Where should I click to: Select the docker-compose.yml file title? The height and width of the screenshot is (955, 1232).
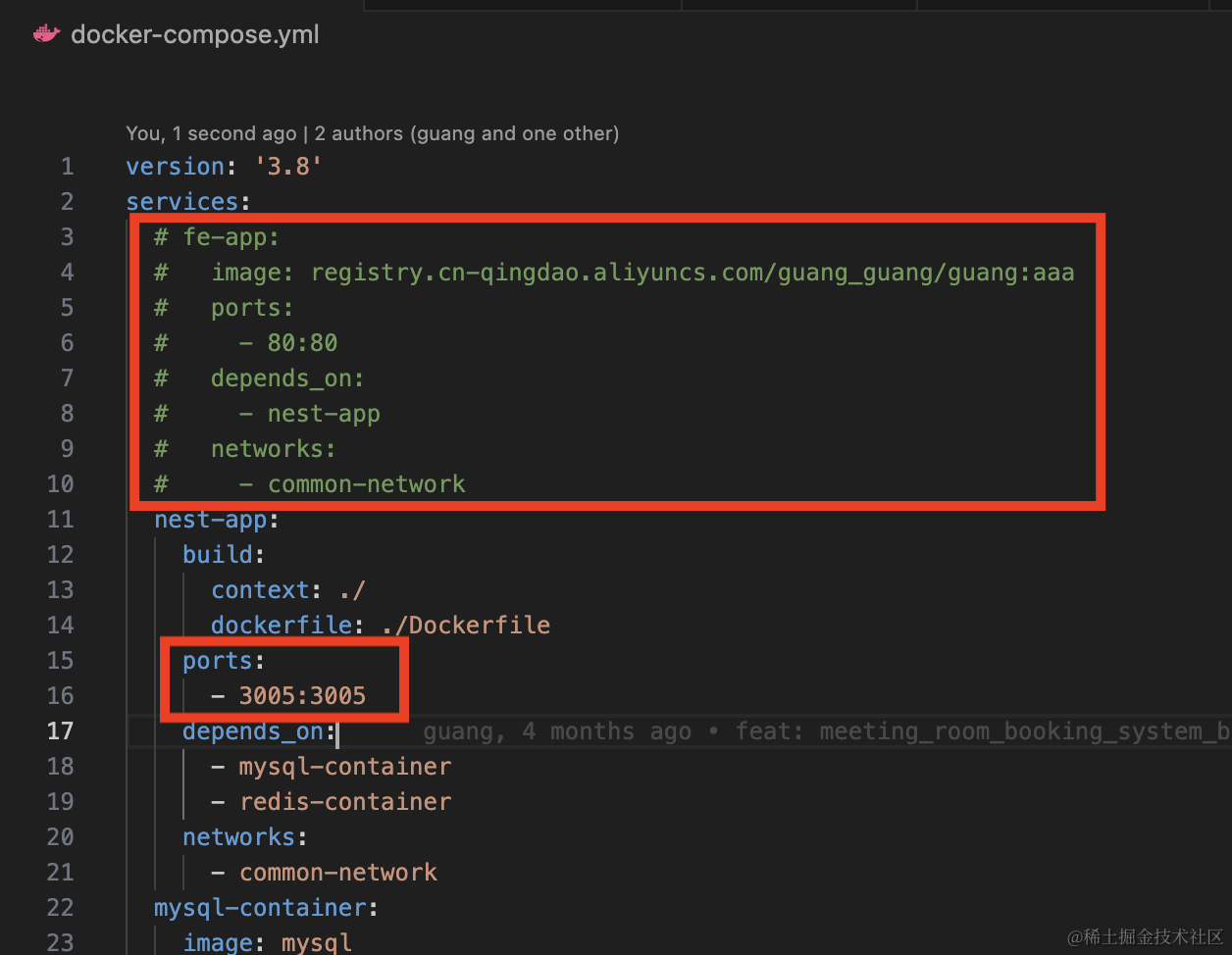pos(195,35)
